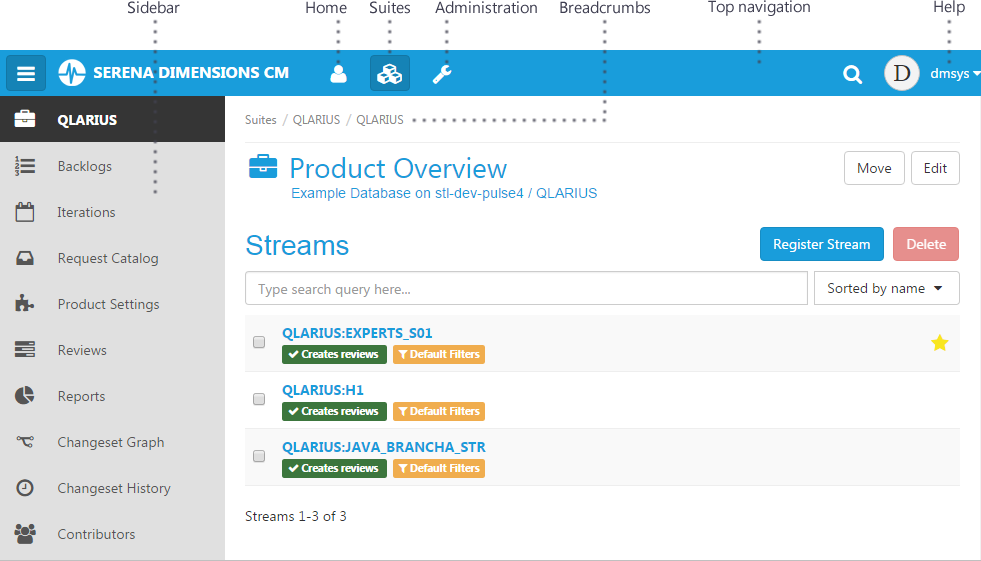Image resolution: width=981 pixels, height=561 pixels.
Task: Open the Home user icon
Action: coord(338,74)
